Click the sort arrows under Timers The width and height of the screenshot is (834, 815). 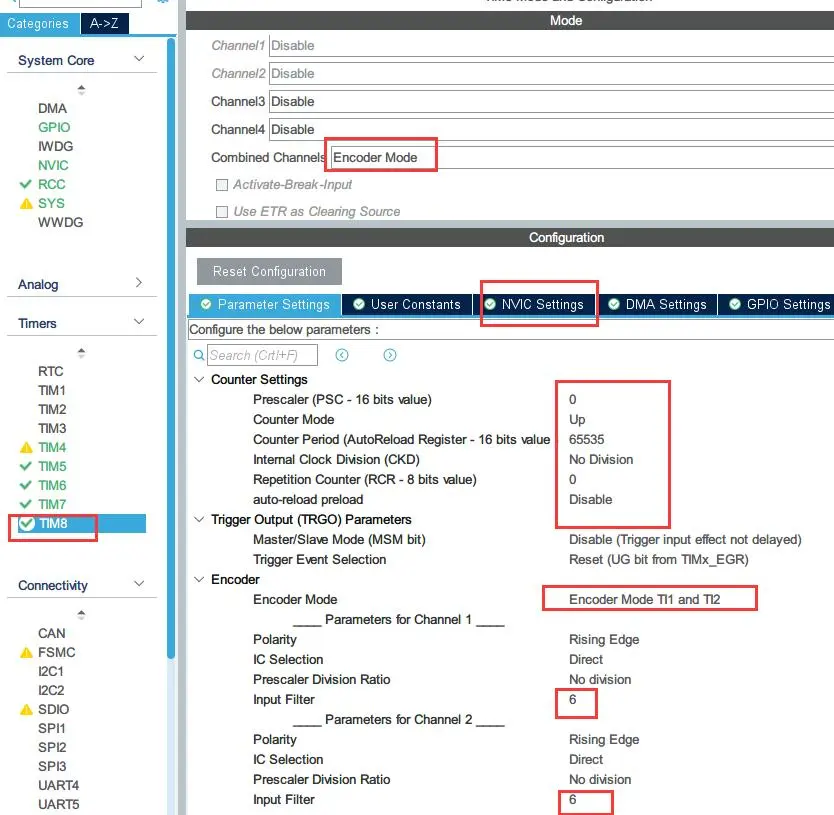81,352
